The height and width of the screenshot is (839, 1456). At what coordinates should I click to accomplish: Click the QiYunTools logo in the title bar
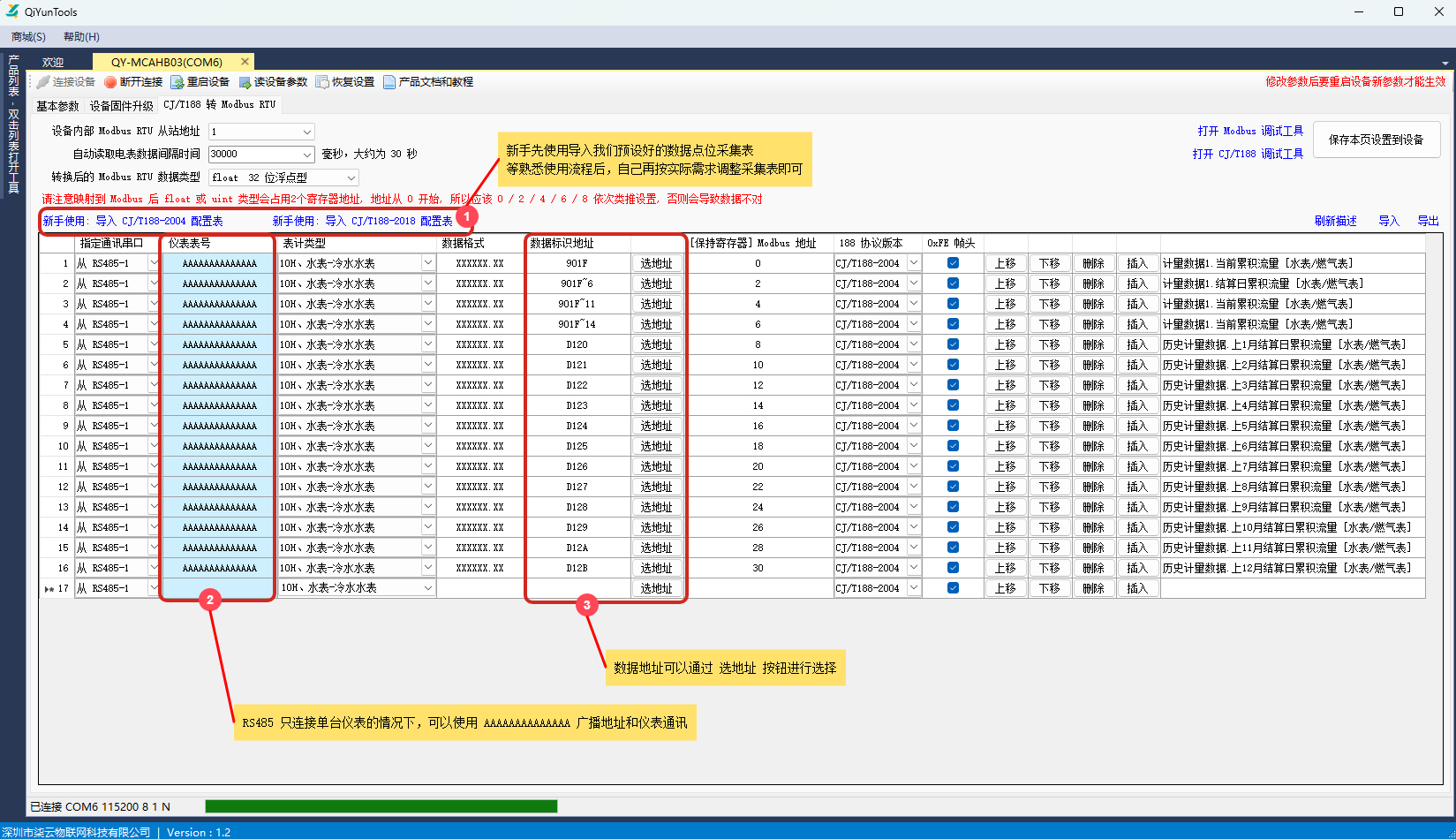(12, 11)
